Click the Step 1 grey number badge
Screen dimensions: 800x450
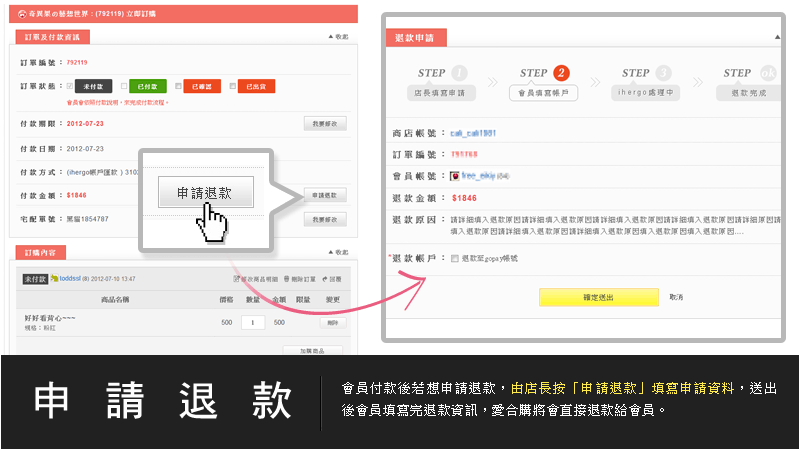460,73
